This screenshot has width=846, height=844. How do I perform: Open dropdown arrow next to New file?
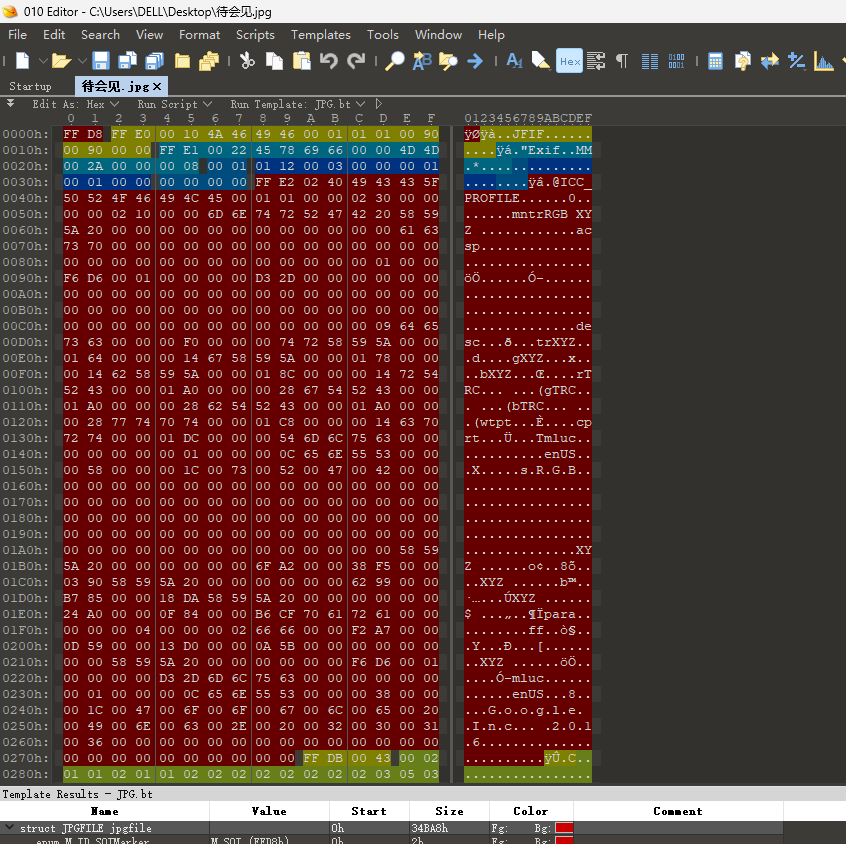pyautogui.click(x=43, y=61)
